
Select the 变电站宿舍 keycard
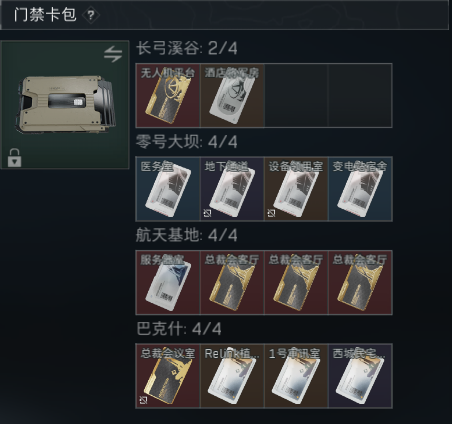[x=360, y=189]
